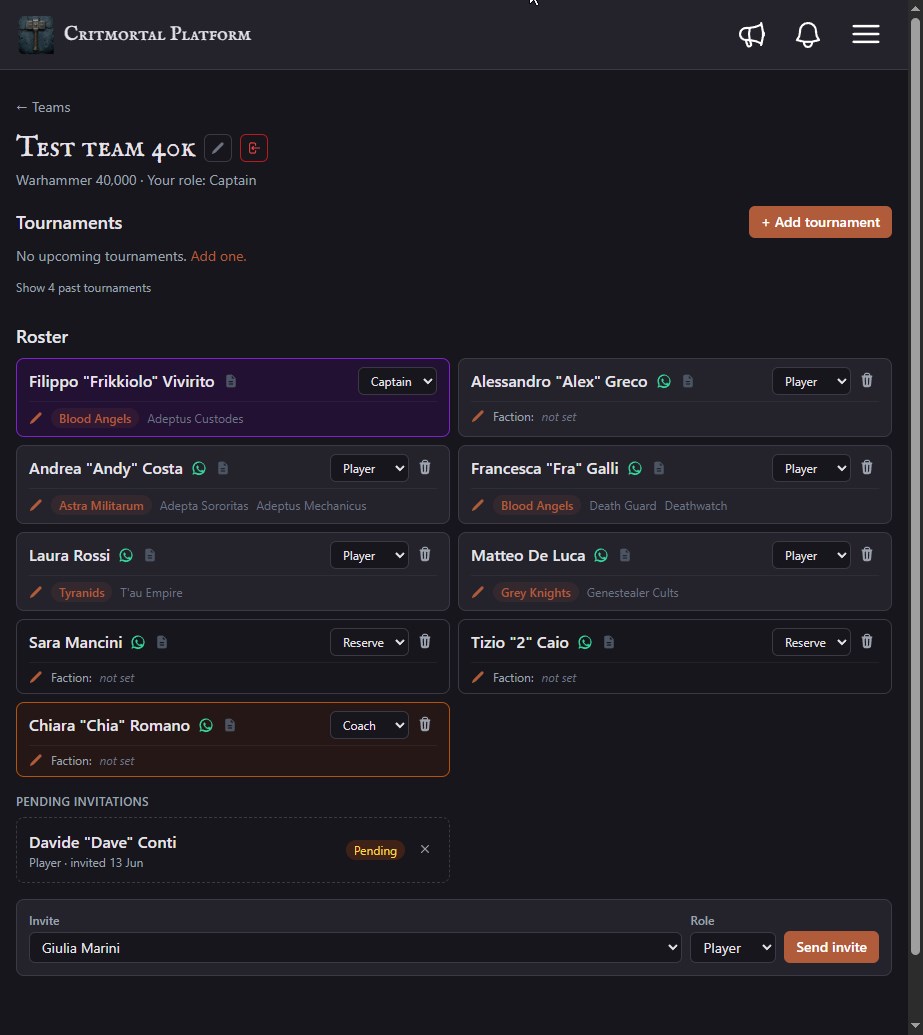Delete Andrea Costa from roster
923x1035 pixels.
[x=425, y=467]
